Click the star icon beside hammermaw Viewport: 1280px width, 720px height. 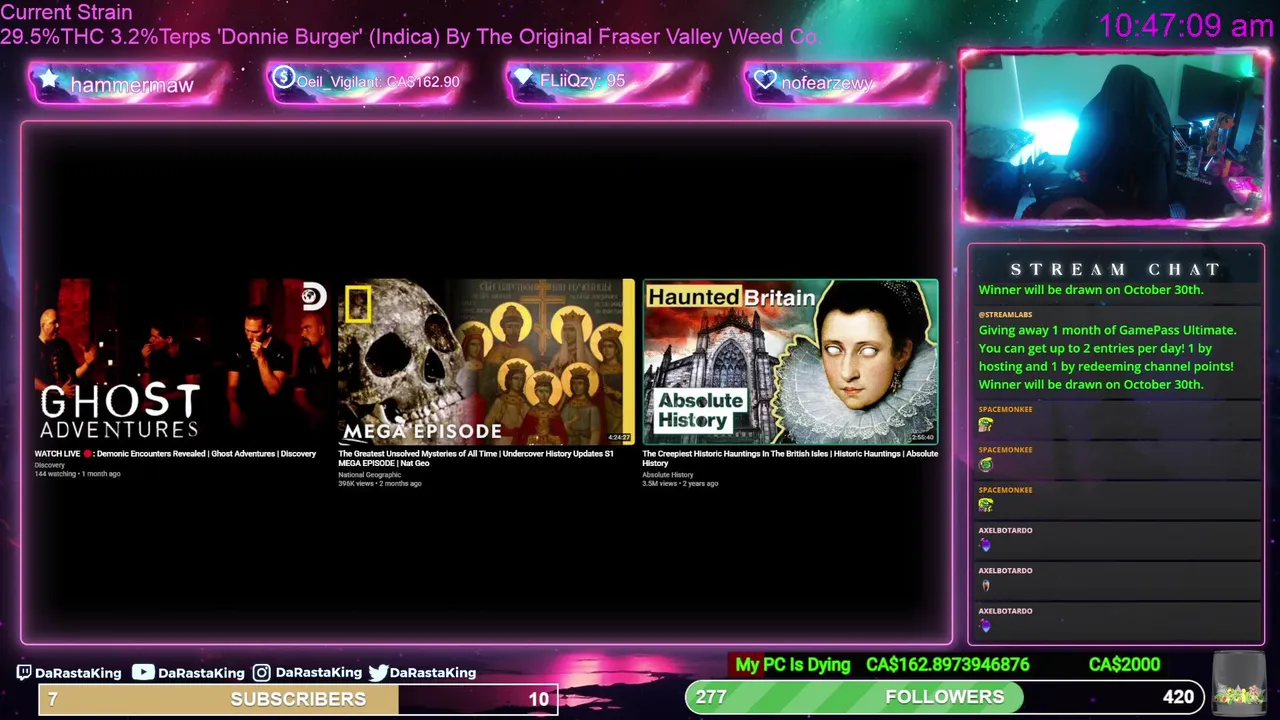point(48,80)
